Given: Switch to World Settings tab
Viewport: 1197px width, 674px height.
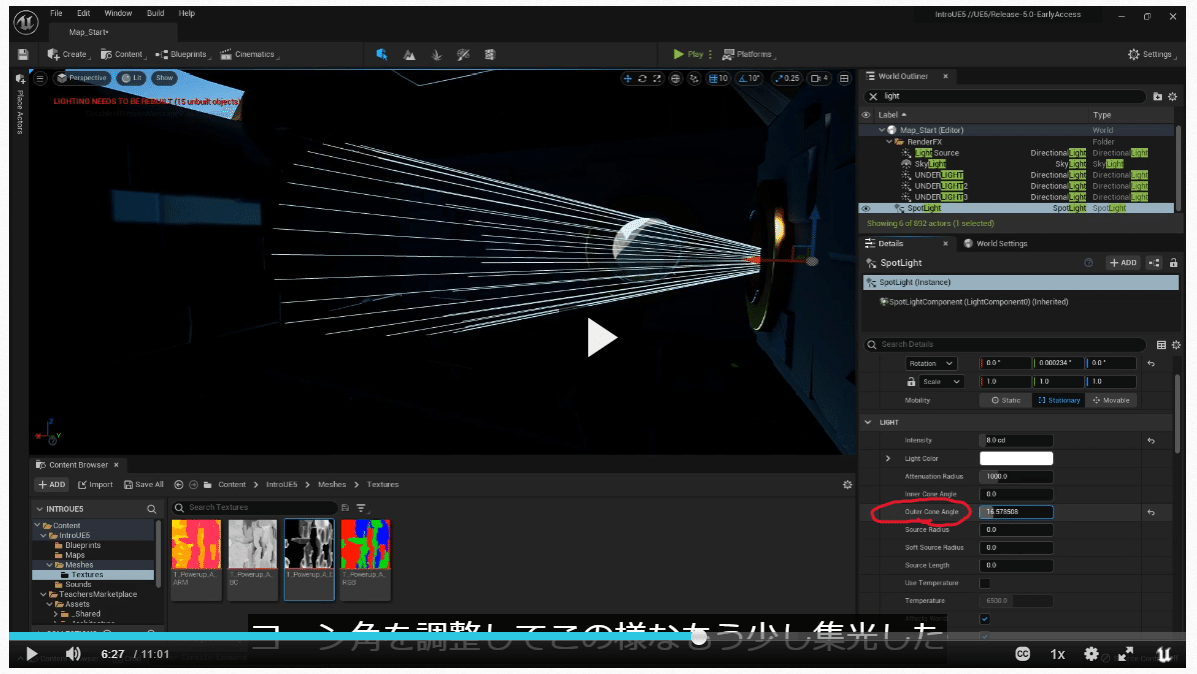Looking at the screenshot, I should [995, 243].
